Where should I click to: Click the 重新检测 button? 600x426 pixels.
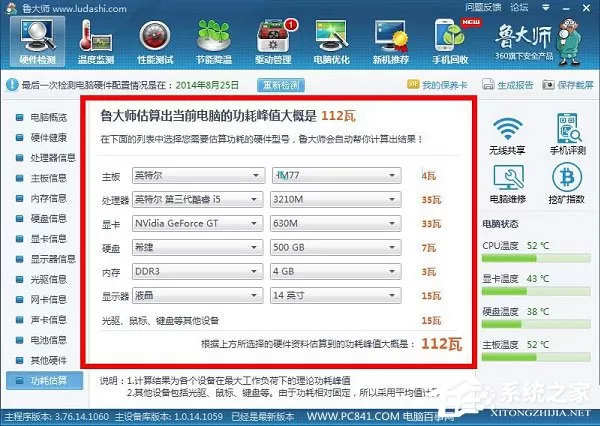tap(281, 85)
